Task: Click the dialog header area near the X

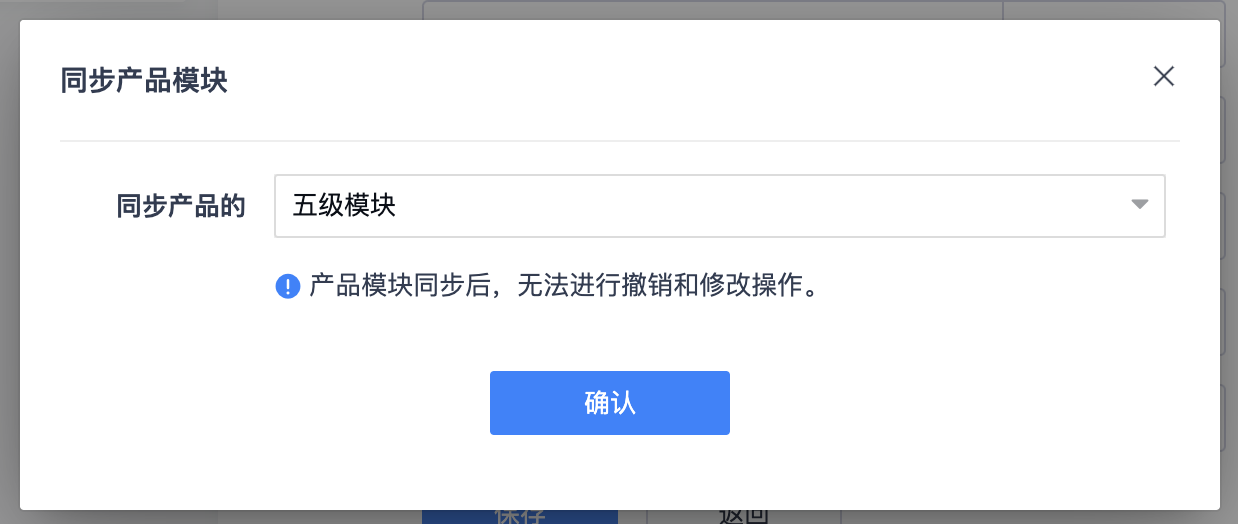Action: (x=1000, y=80)
